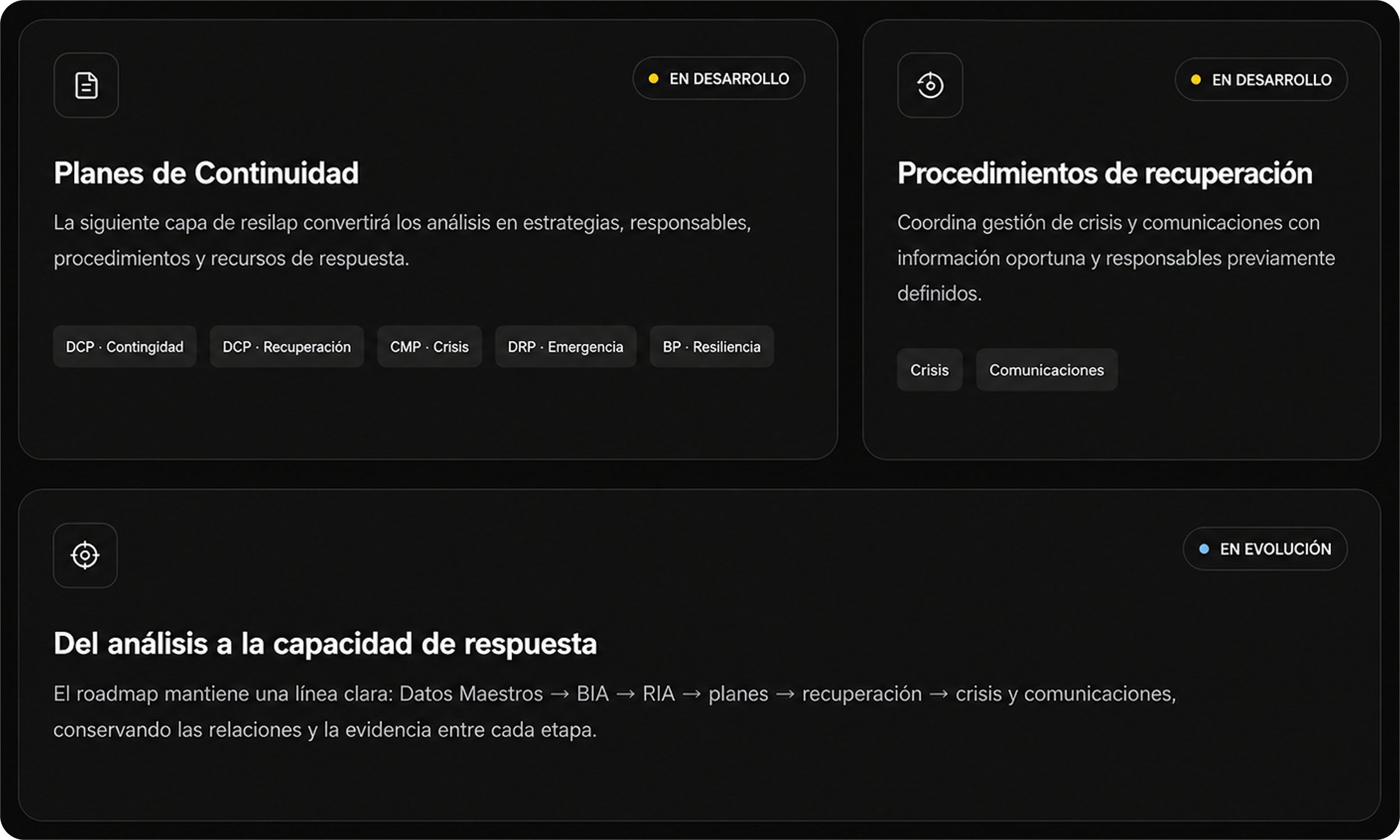Pick the DRP · Emergencia tag
The height and width of the screenshot is (840, 1400).
[565, 346]
